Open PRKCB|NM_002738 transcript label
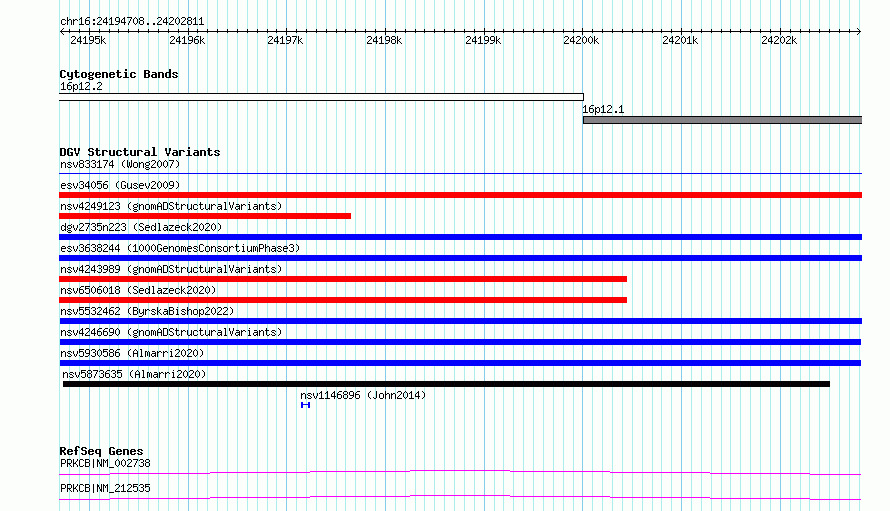The width and height of the screenshot is (890, 511). pos(105,464)
